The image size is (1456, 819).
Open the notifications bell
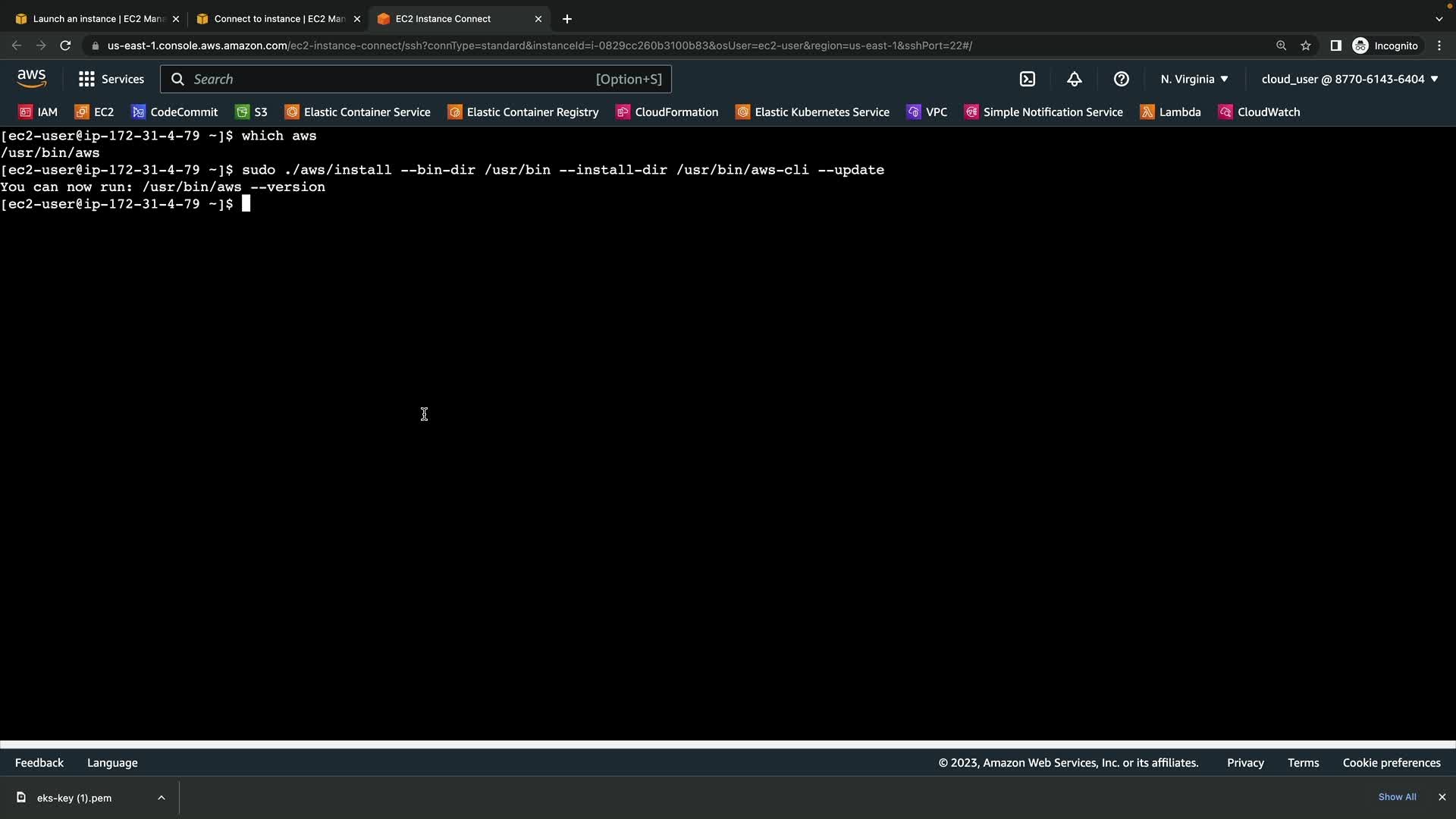tap(1075, 79)
